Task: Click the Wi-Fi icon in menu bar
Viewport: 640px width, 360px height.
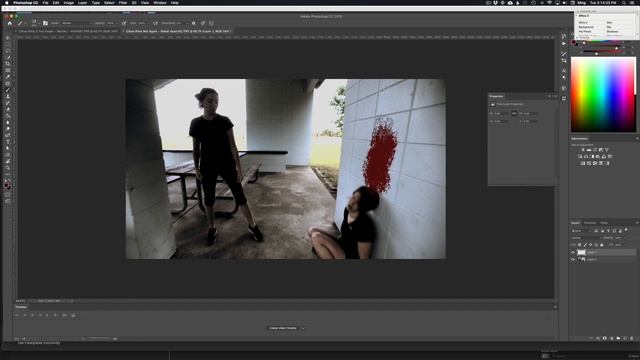Action: click(x=549, y=2)
